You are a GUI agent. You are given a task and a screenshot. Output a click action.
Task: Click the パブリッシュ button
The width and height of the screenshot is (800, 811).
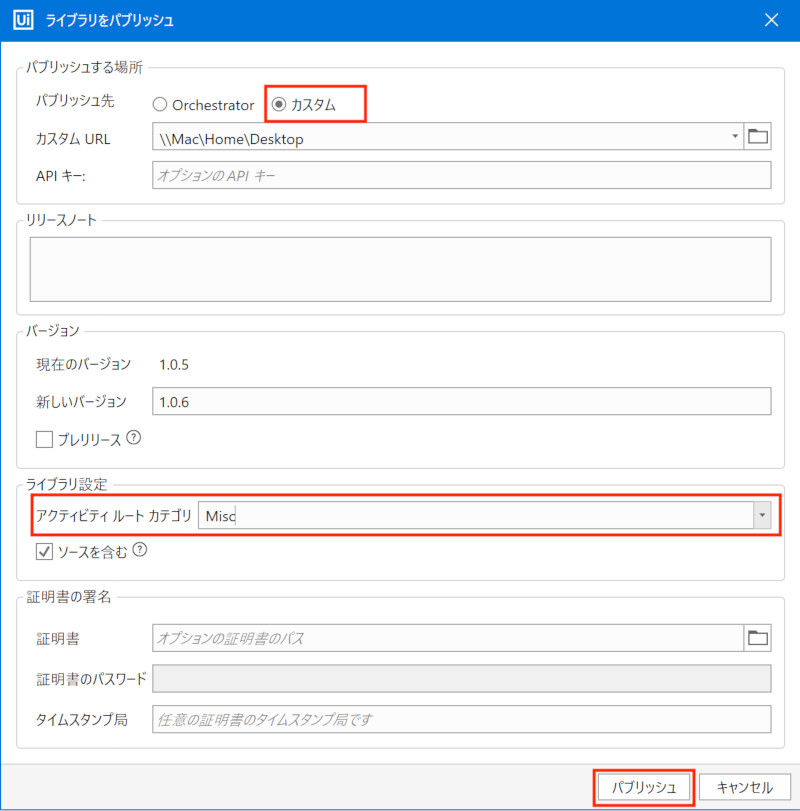coord(644,787)
